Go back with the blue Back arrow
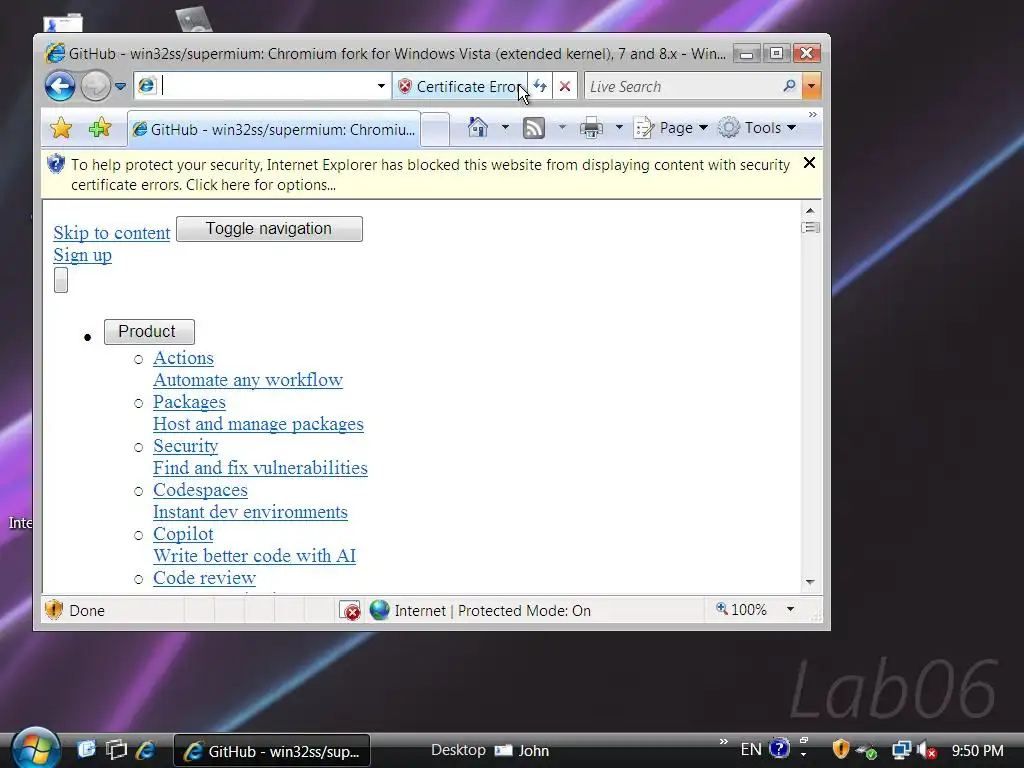1024x768 pixels. tap(59, 86)
